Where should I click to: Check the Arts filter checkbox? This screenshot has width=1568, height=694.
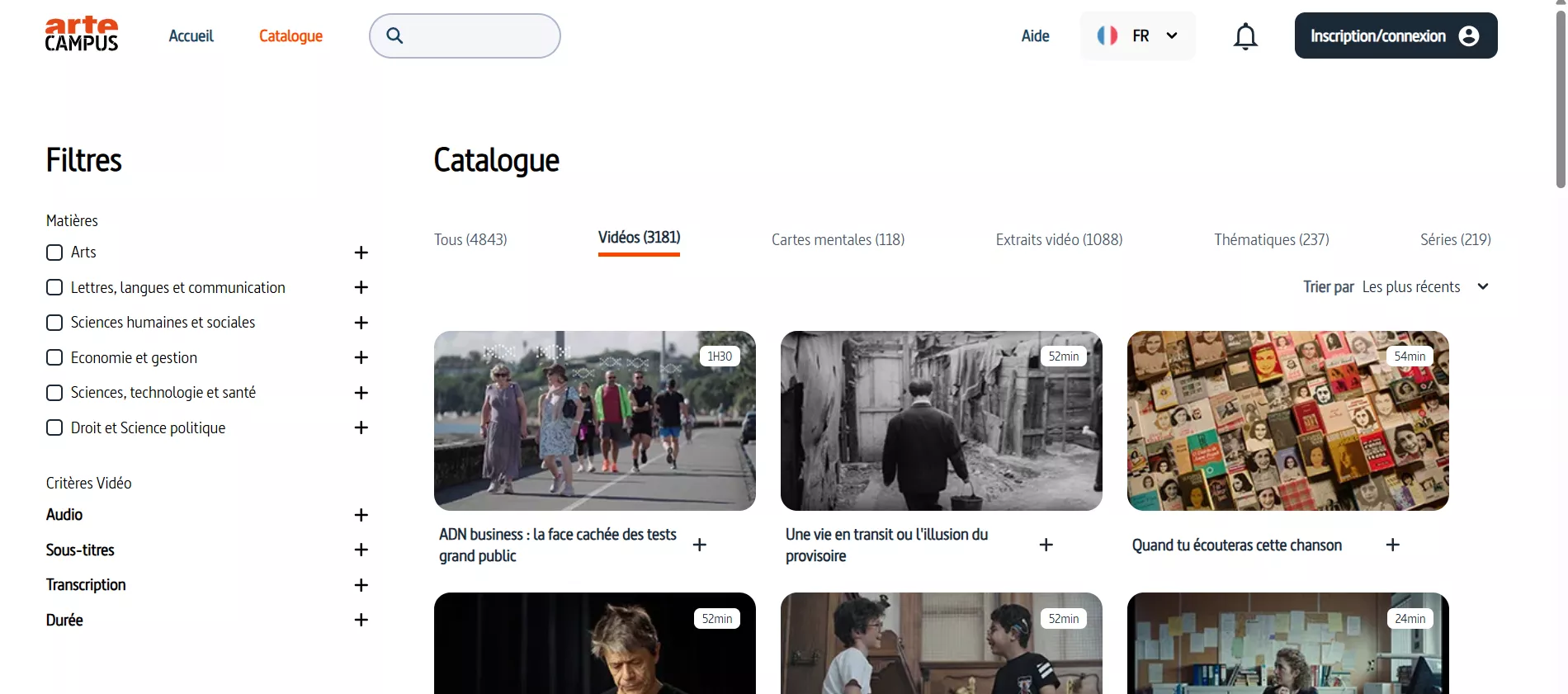pyautogui.click(x=54, y=253)
